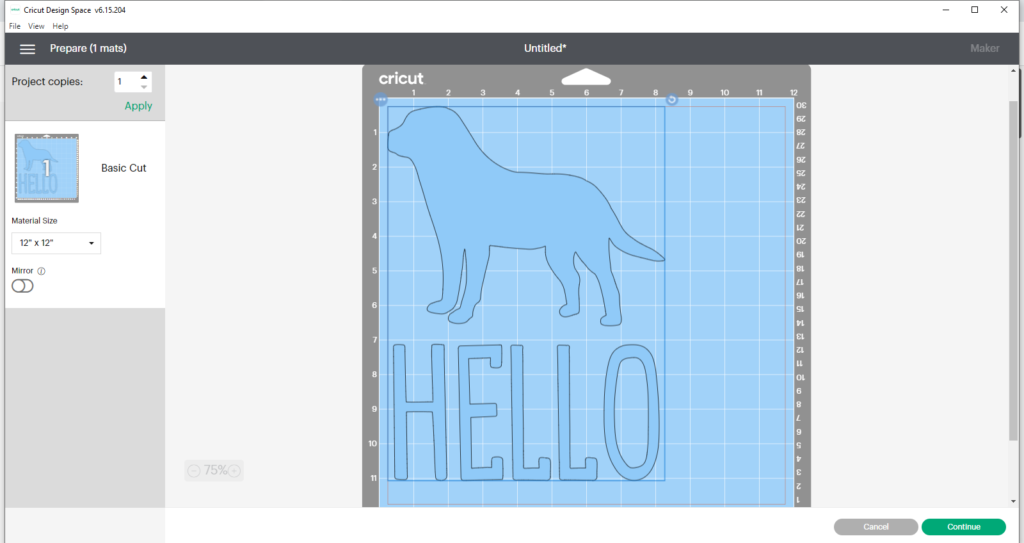Click the Cricut Design Space app icon
This screenshot has width=1024, height=543.
(14, 10)
